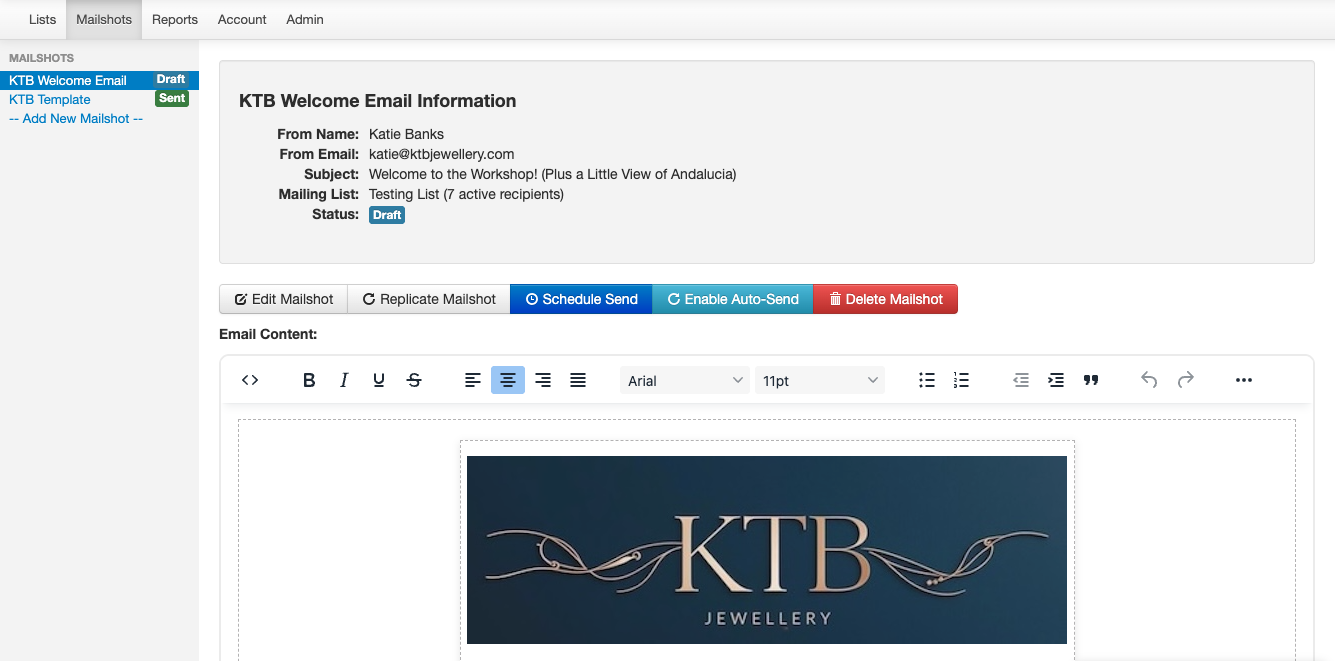Screen dimensions: 1335x661
Task: Undo the last edit
Action: click(x=1150, y=380)
